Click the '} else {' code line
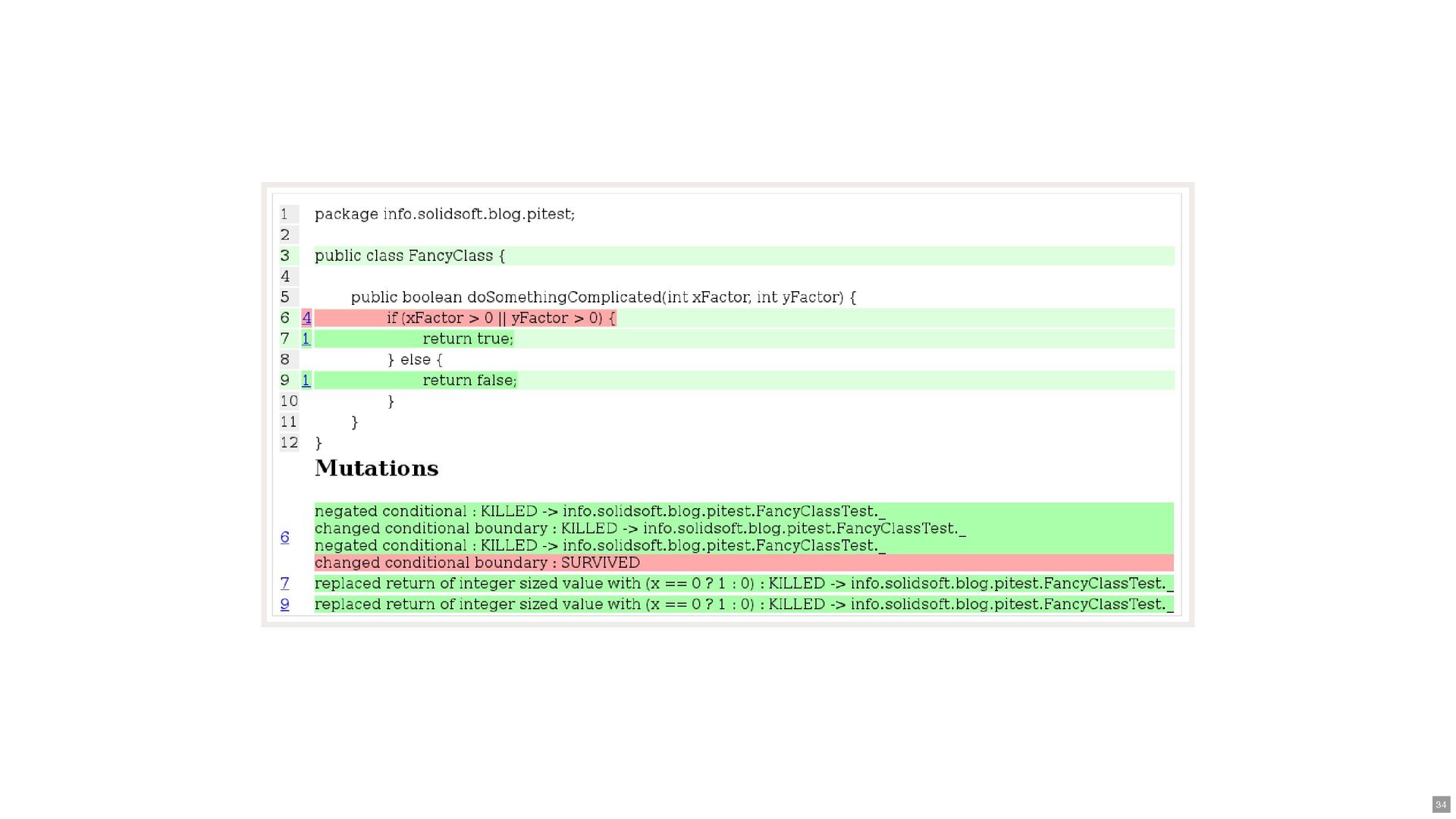The image size is (1456, 819). pos(415,359)
